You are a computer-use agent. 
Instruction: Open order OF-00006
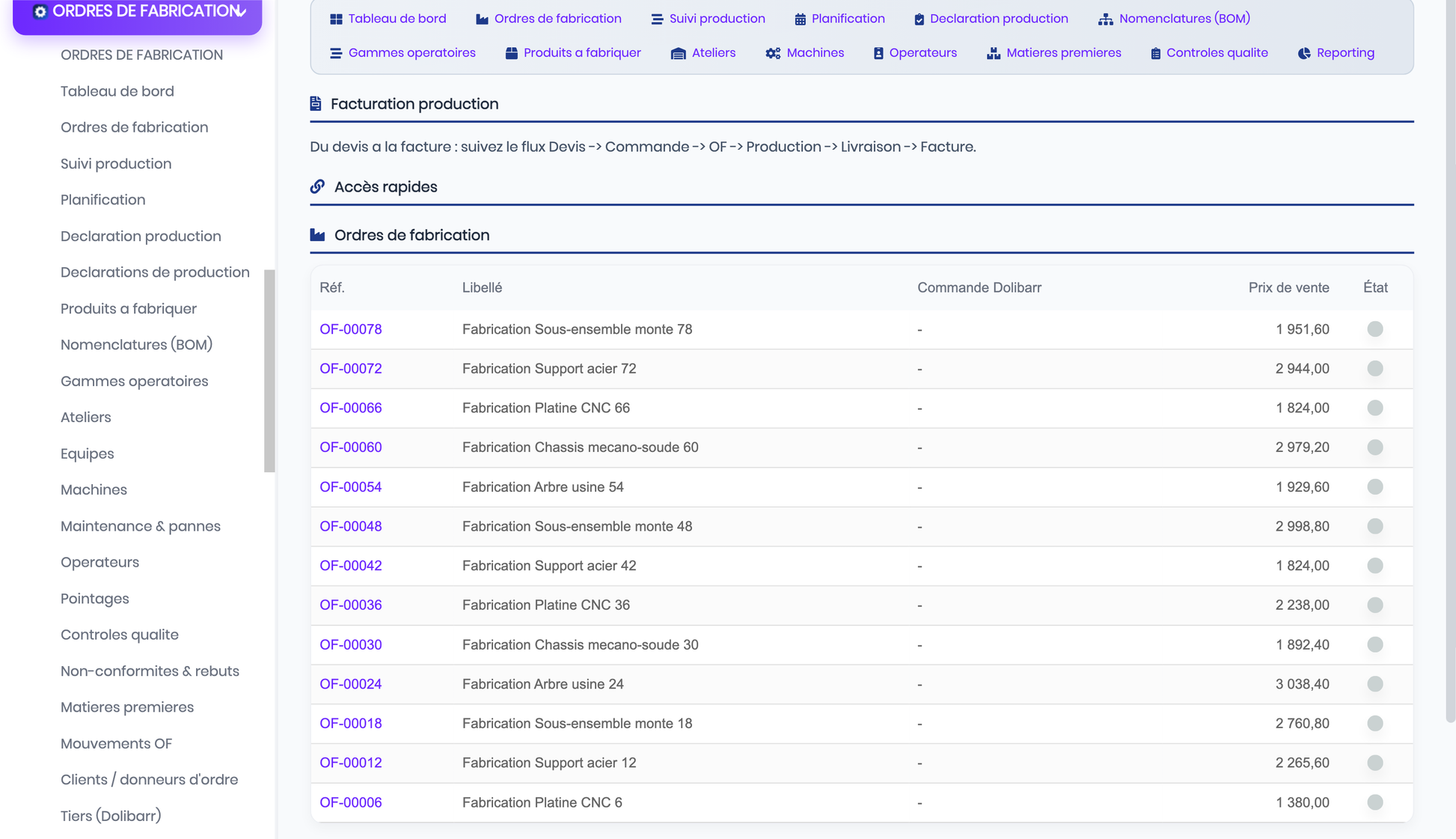[x=350, y=802]
